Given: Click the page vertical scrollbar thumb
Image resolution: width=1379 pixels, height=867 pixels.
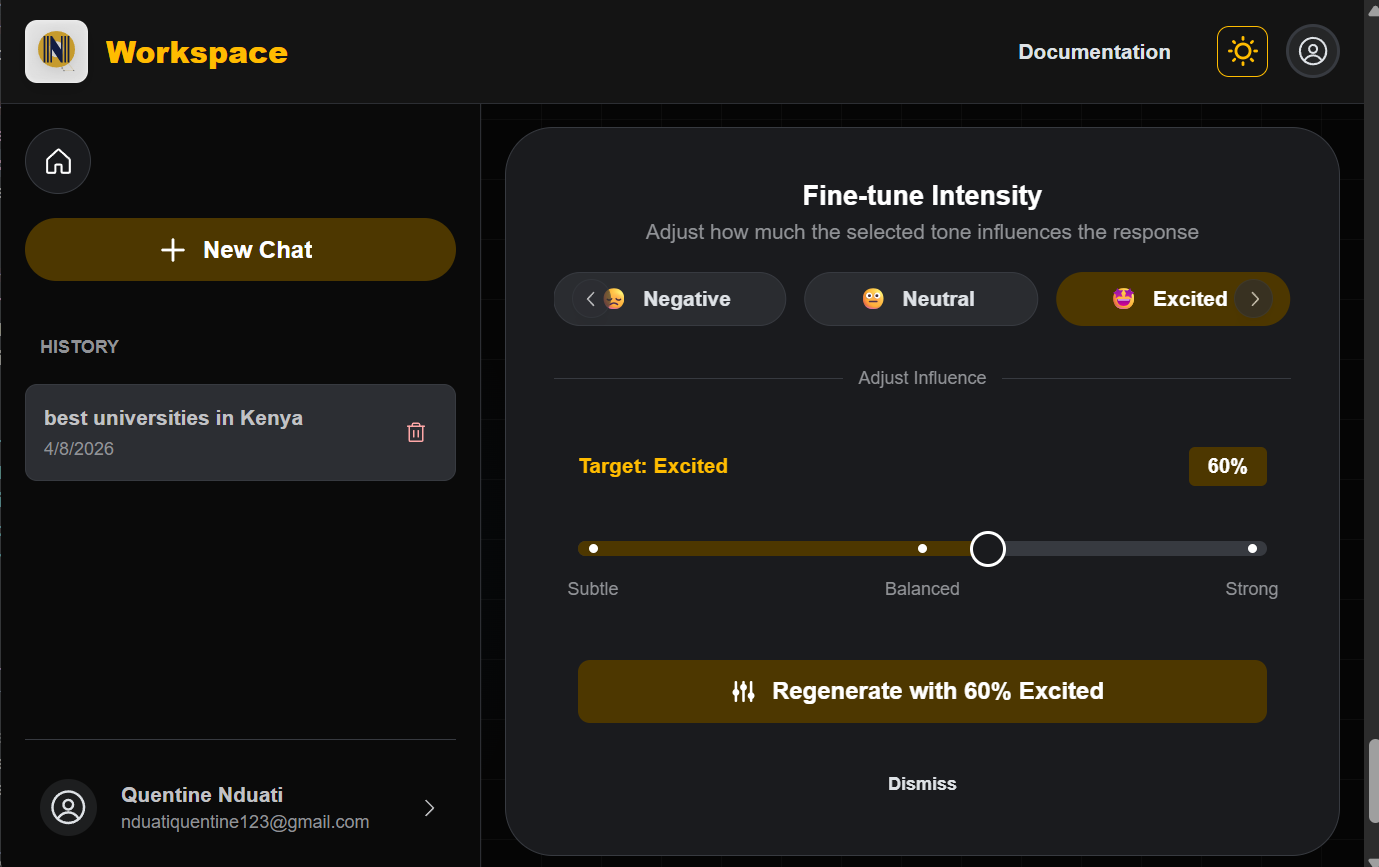Looking at the screenshot, I should click(1371, 780).
